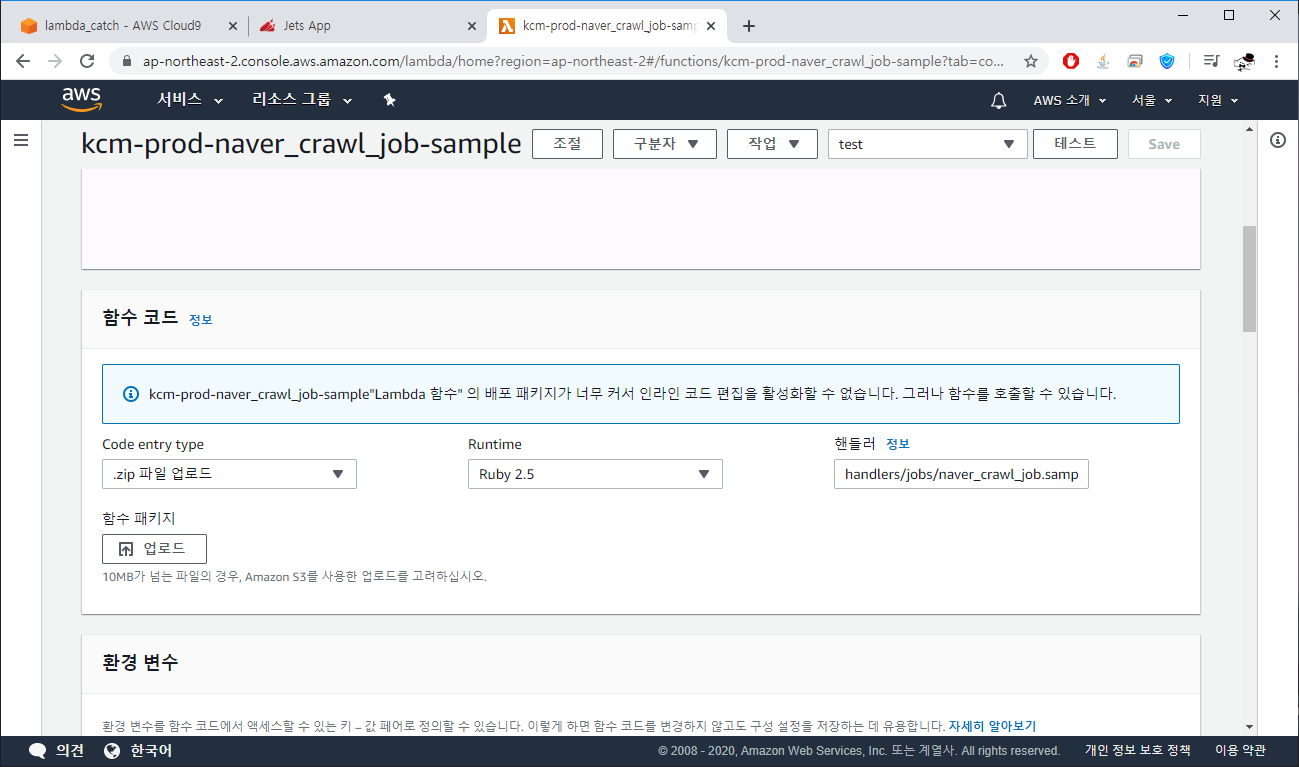Screen dimensions: 1299x767
Task: Open the AWS home logo
Action: (x=81, y=100)
